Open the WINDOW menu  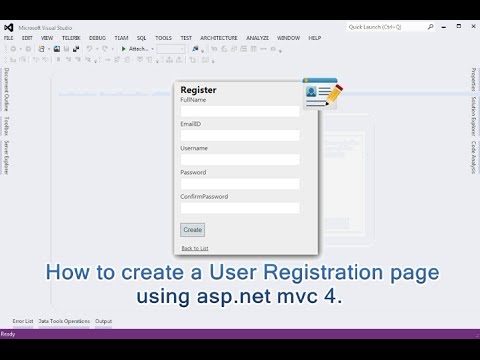288,38
